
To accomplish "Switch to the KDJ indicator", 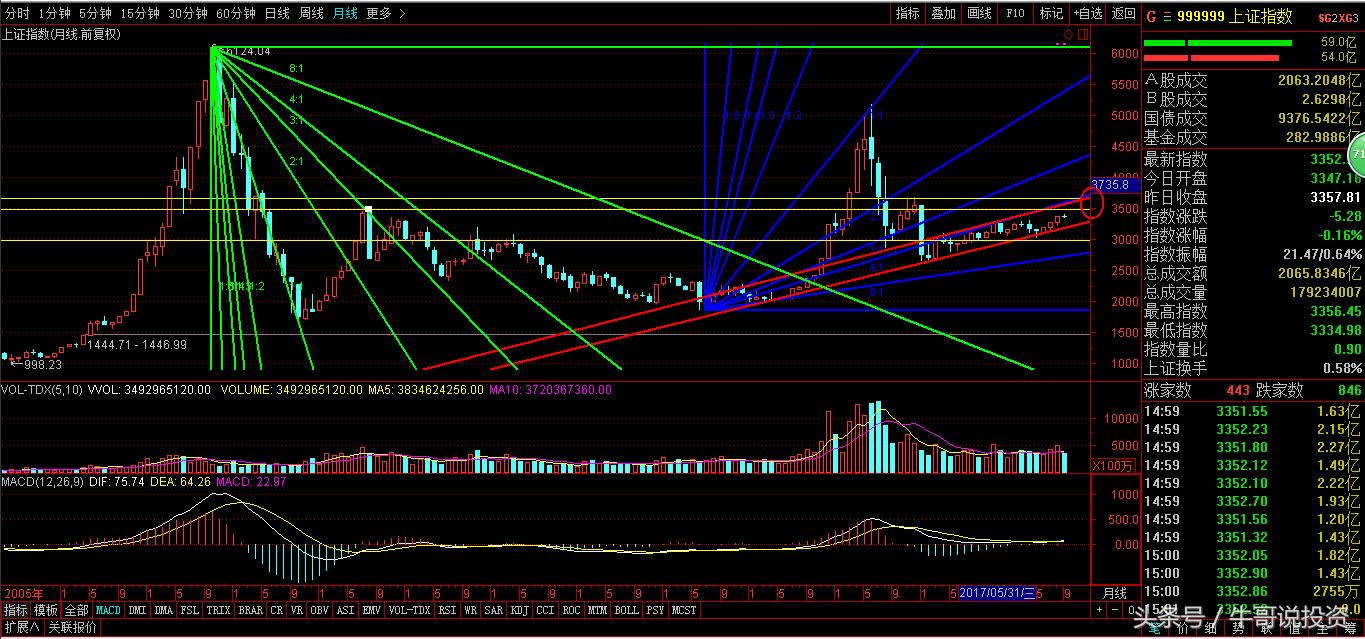I will coord(520,610).
